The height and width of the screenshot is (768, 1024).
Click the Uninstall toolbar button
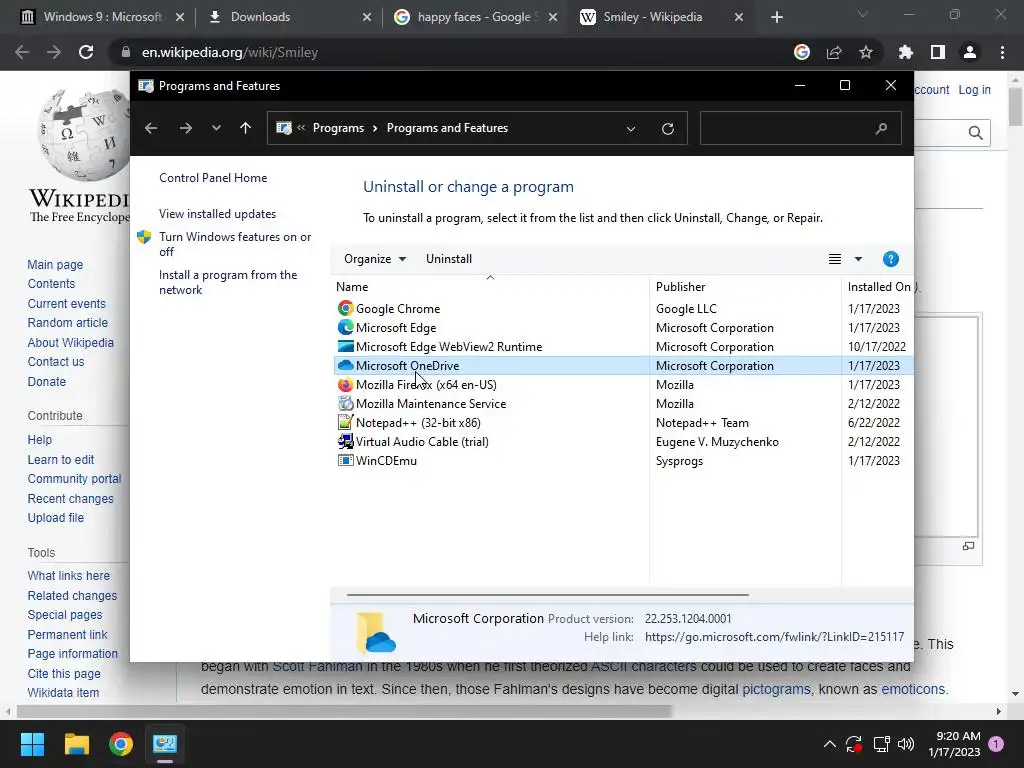point(449,259)
